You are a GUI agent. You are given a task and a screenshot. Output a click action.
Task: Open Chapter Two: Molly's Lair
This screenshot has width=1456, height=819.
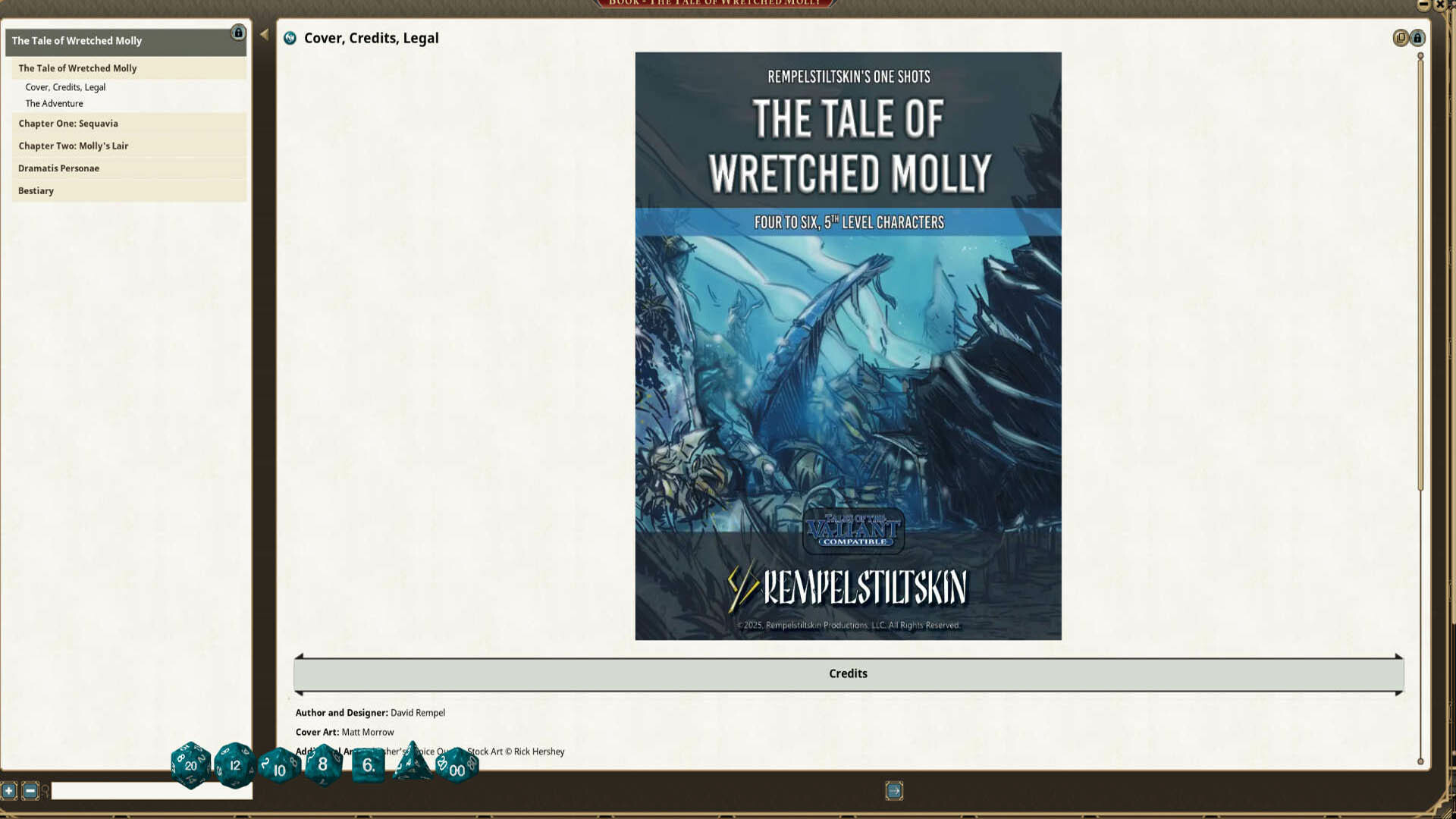coord(74,146)
